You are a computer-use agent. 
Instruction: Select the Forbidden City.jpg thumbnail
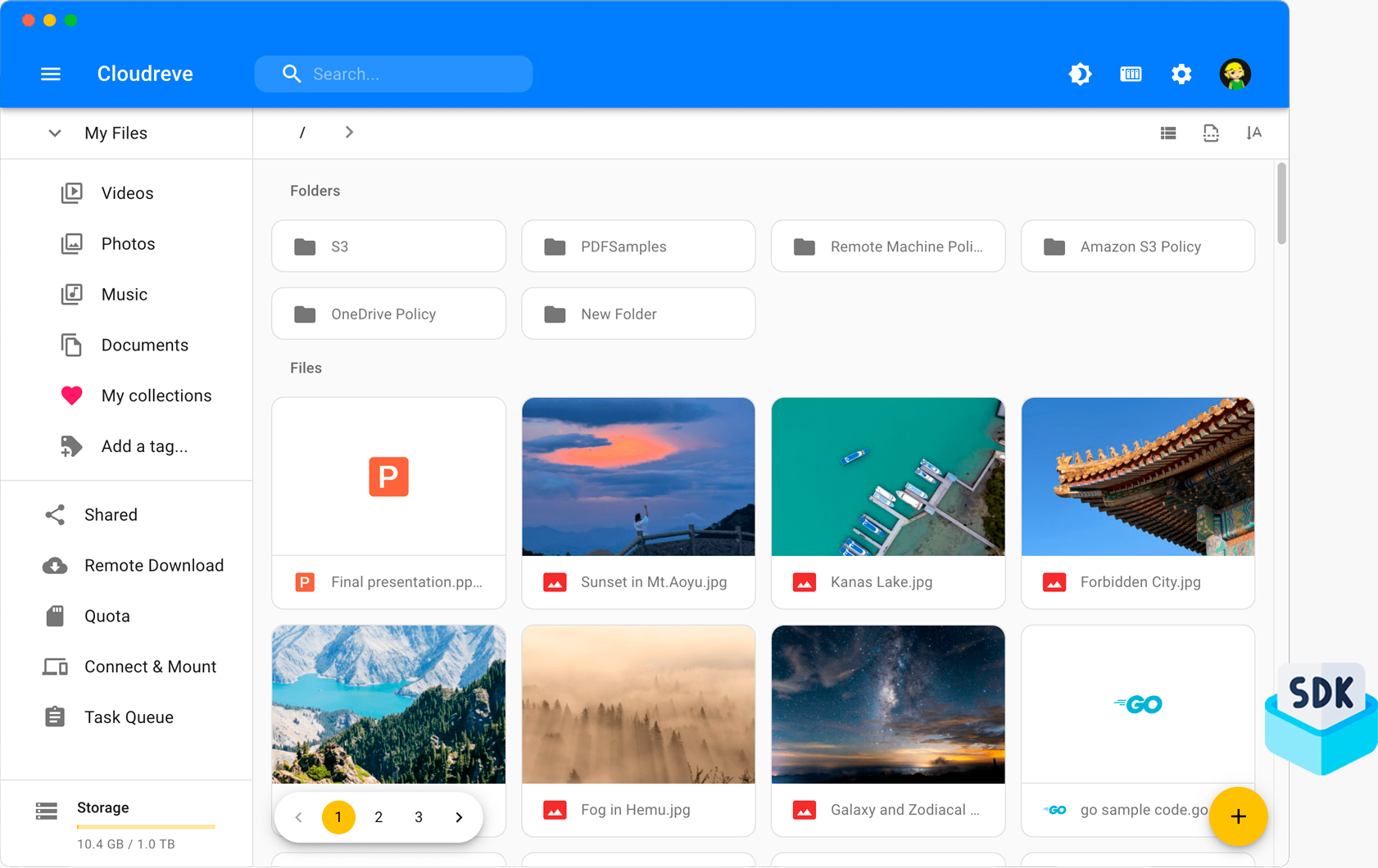pyautogui.click(x=1138, y=477)
